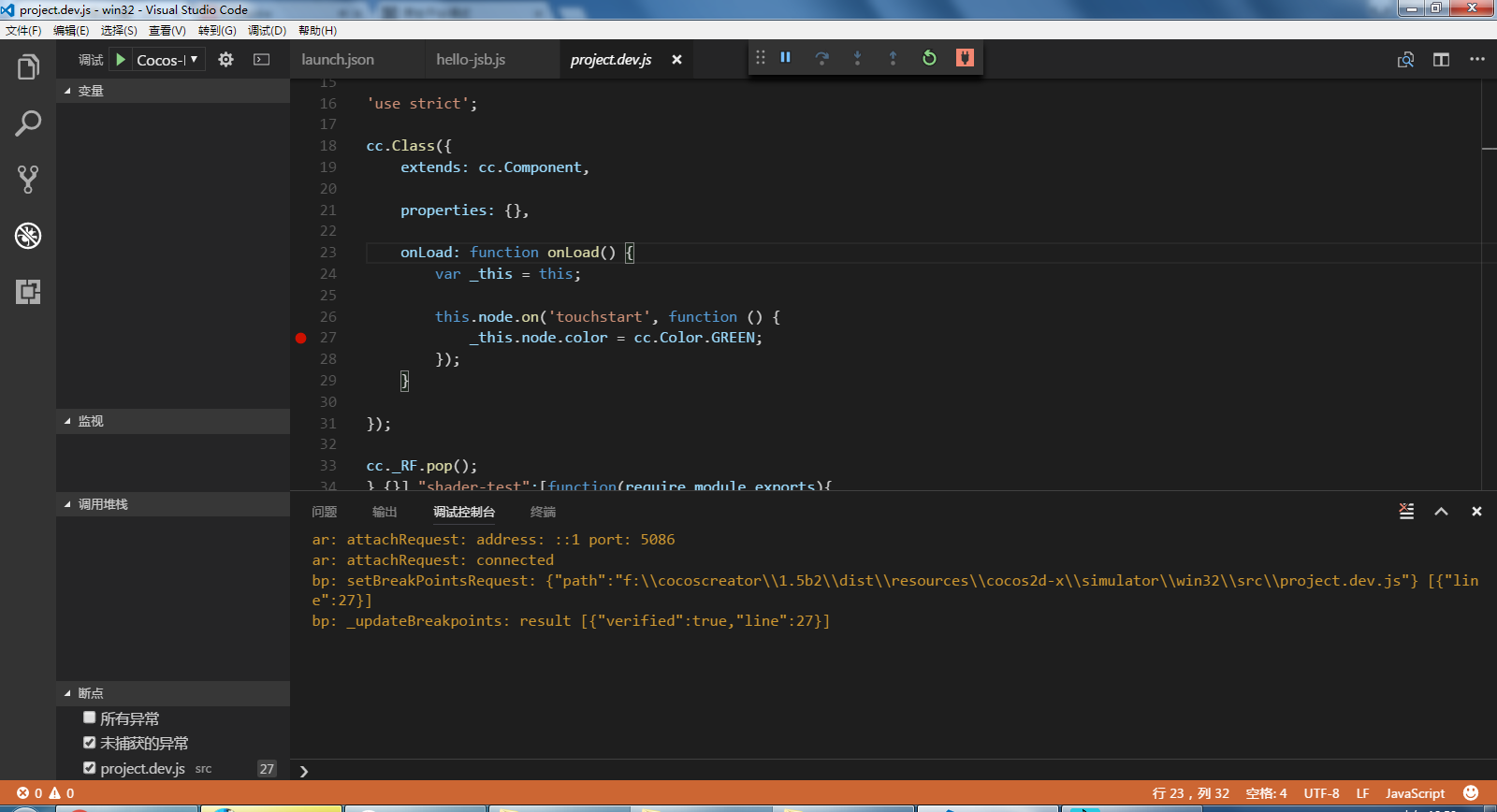Open the editor more actions menu
The image size is (1497, 812).
click(x=1477, y=60)
